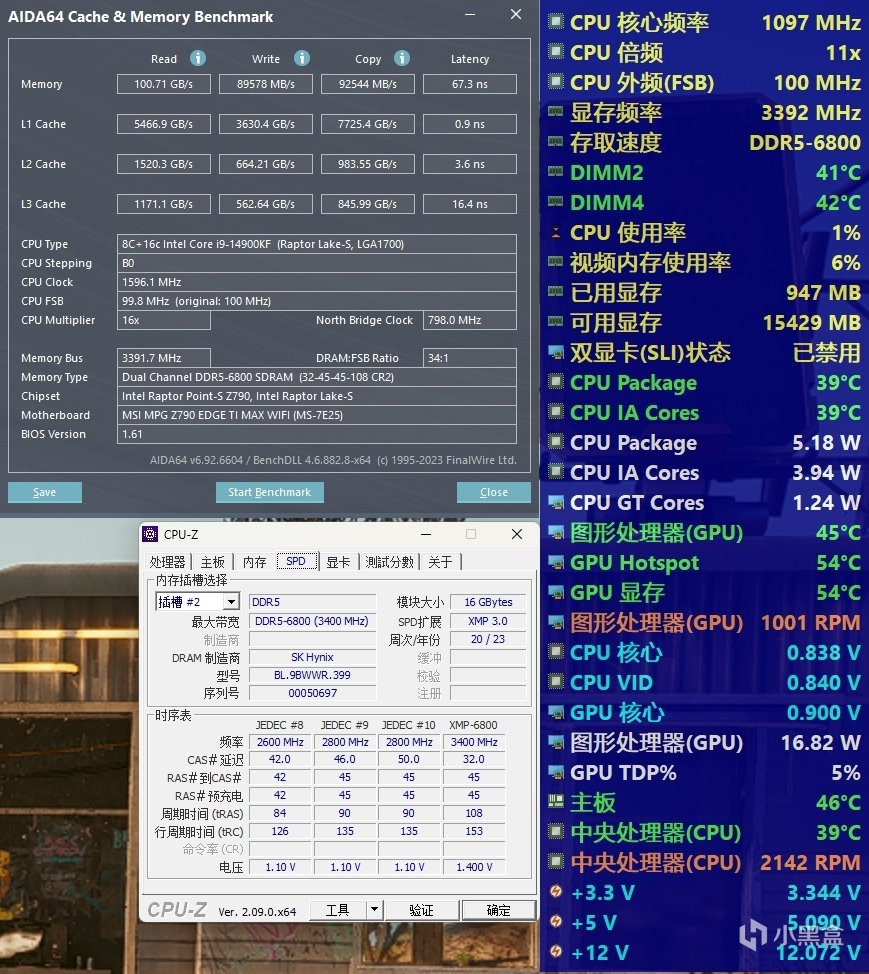Switch to the 处理器 tab in CPU-Z
The height and width of the screenshot is (974, 869).
167,562
